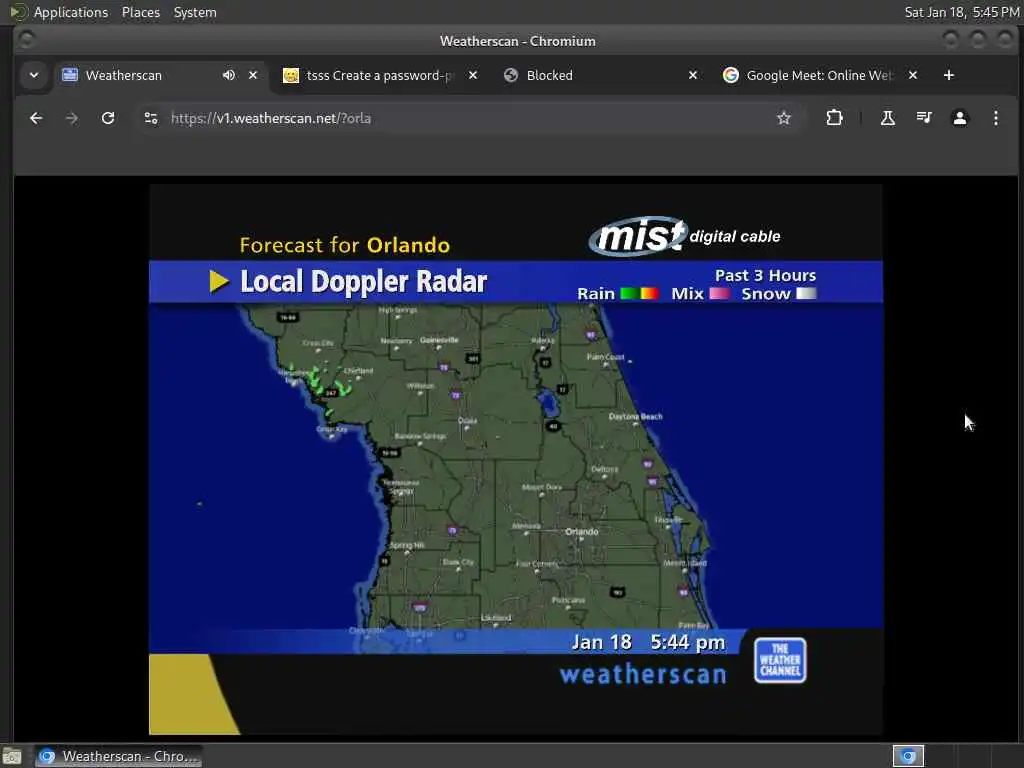The width and height of the screenshot is (1024, 768).
Task: Click the yellow arrow beside Local Doppler Radar
Action: pos(219,281)
